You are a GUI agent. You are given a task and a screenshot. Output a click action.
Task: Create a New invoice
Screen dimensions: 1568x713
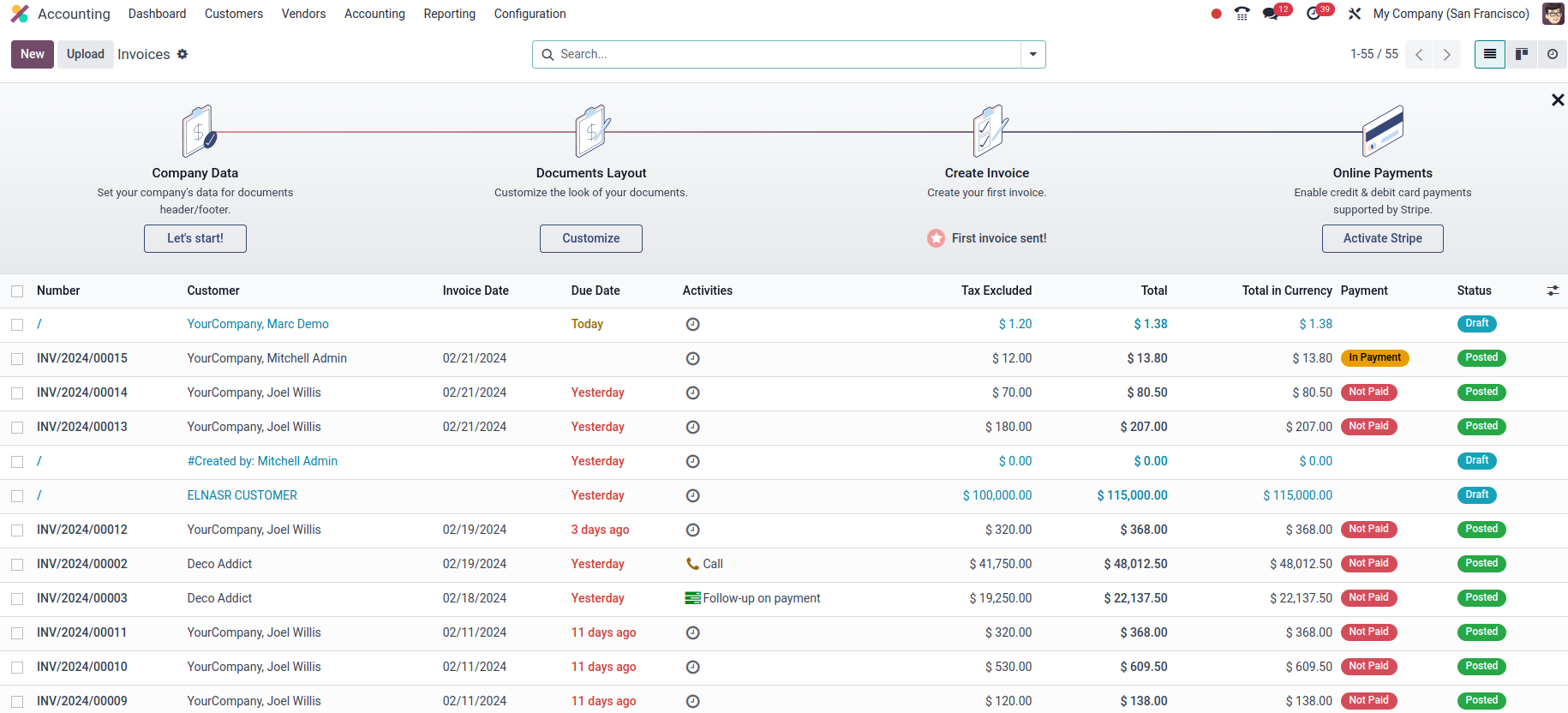pyautogui.click(x=33, y=54)
